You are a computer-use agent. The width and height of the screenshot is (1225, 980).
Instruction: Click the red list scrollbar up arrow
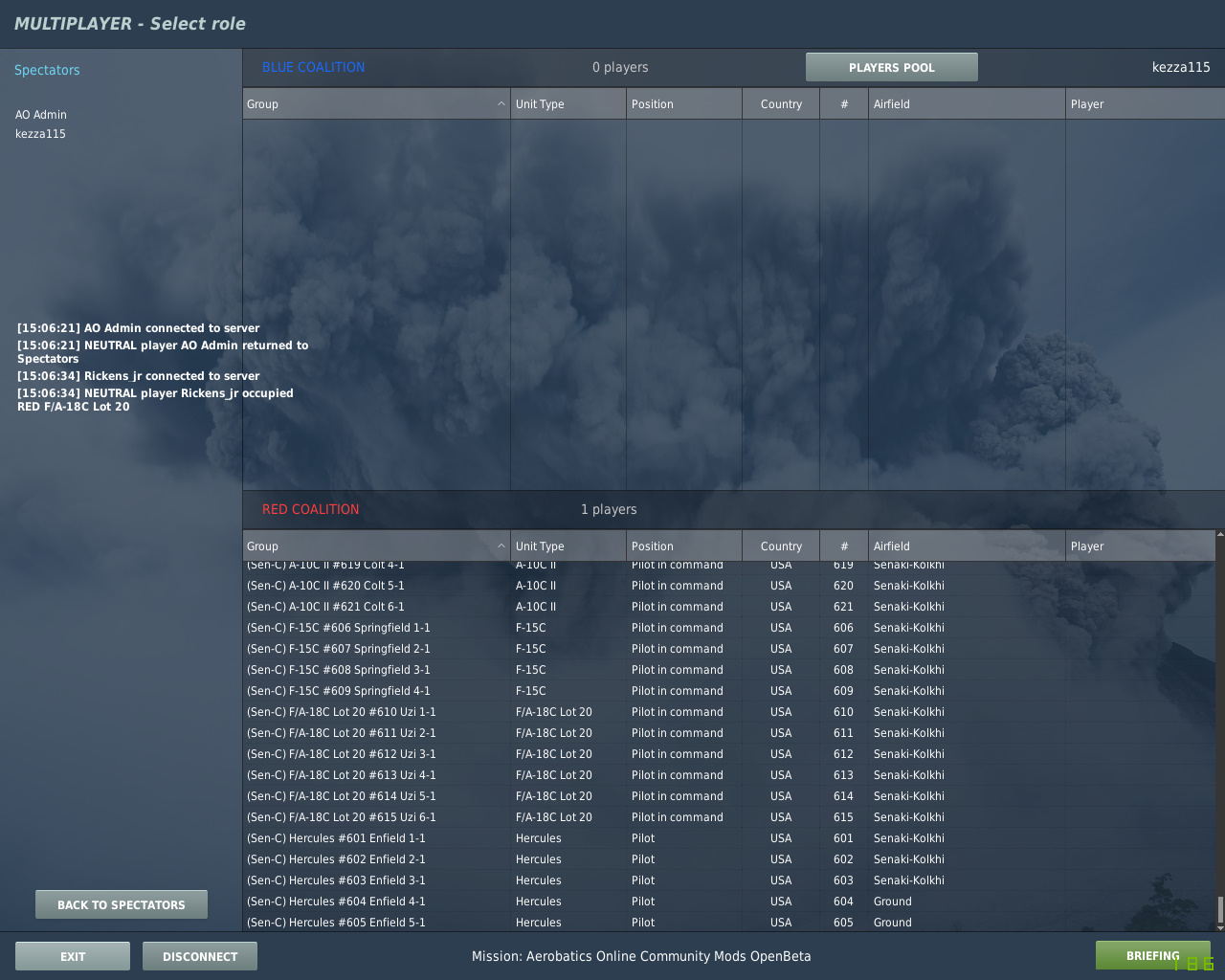1220,534
